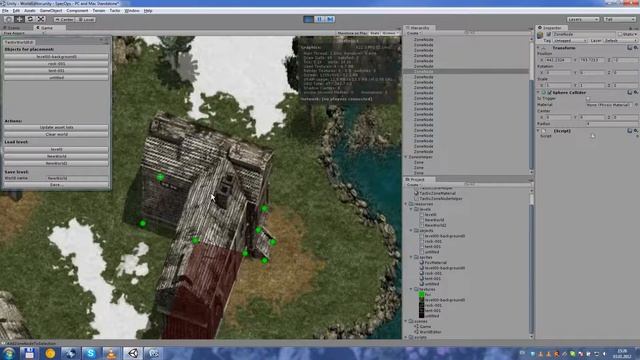The height and width of the screenshot is (360, 640).
Task: Open Project Create dropdown
Action: (x=413, y=184)
